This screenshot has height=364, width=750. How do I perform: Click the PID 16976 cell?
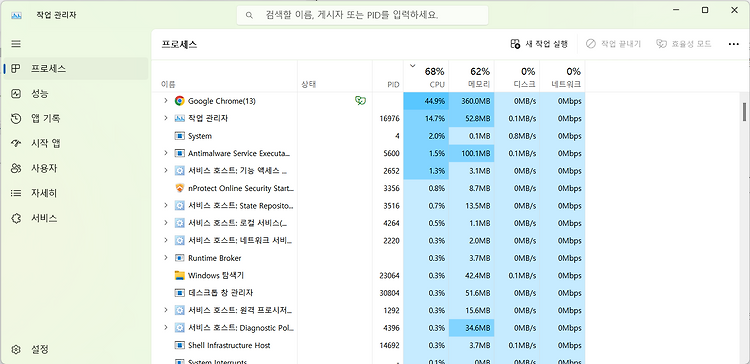(x=388, y=118)
